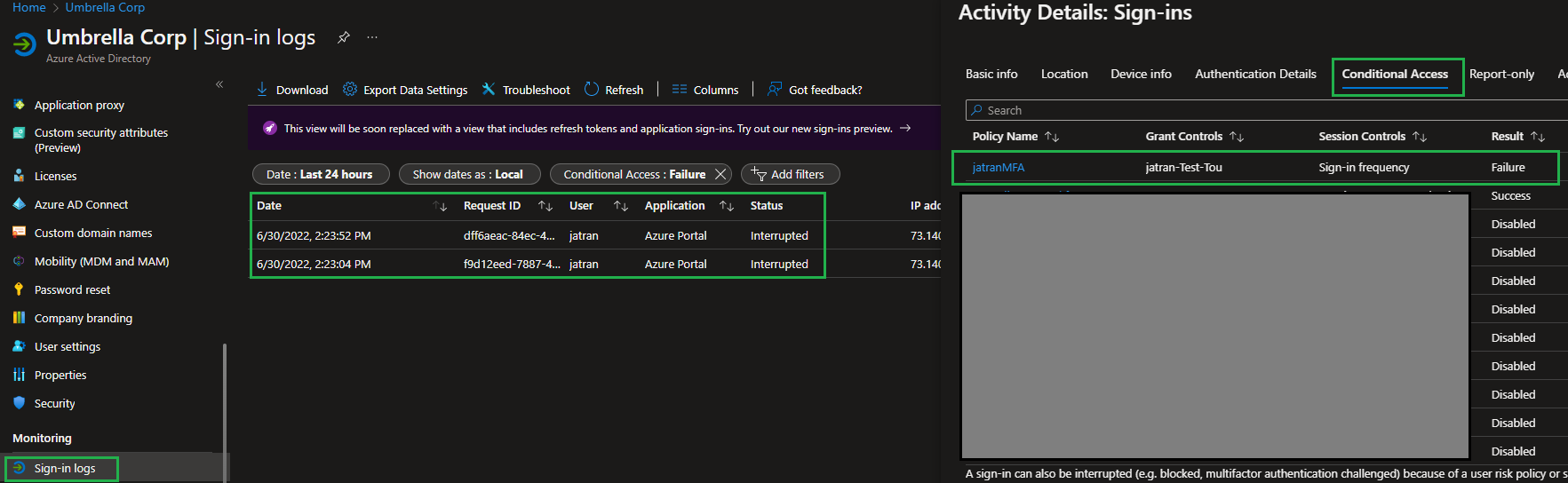The width and height of the screenshot is (1568, 483).
Task: Switch to the Location tab
Action: coord(1064,74)
